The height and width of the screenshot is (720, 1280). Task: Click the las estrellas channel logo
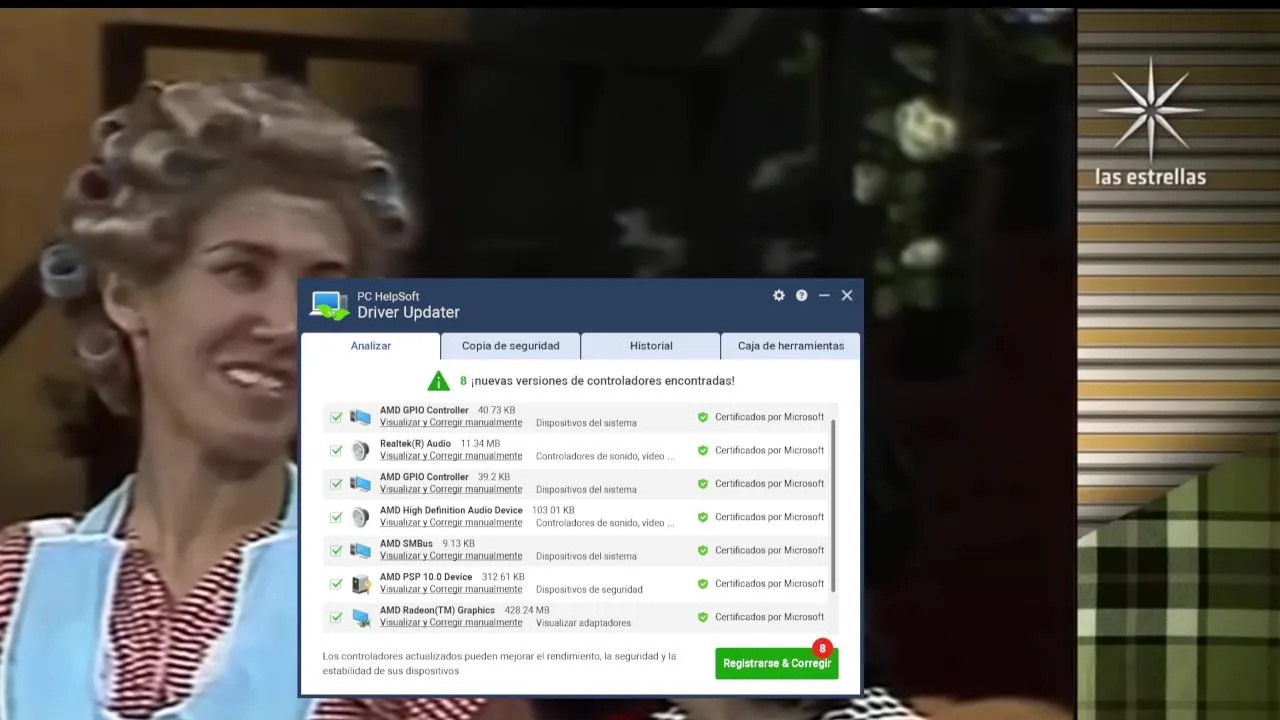click(x=1150, y=122)
